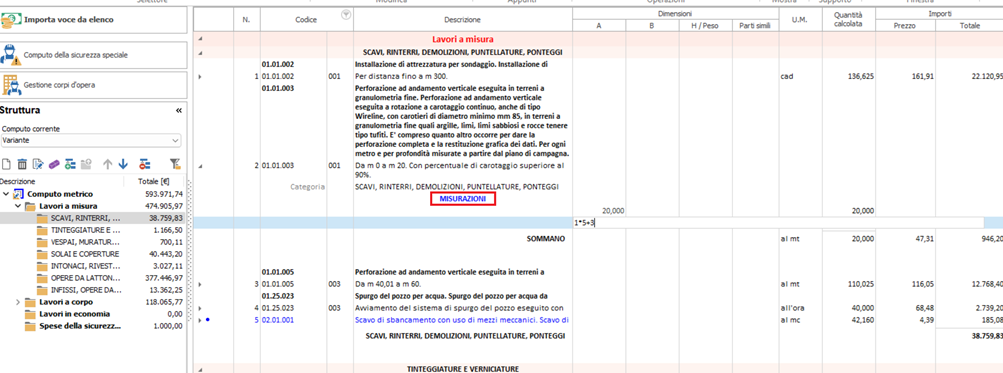1003x373 pixels.
Task: Click the measurement input field containing 1*5+3
Action: pyautogui.click(x=778, y=223)
